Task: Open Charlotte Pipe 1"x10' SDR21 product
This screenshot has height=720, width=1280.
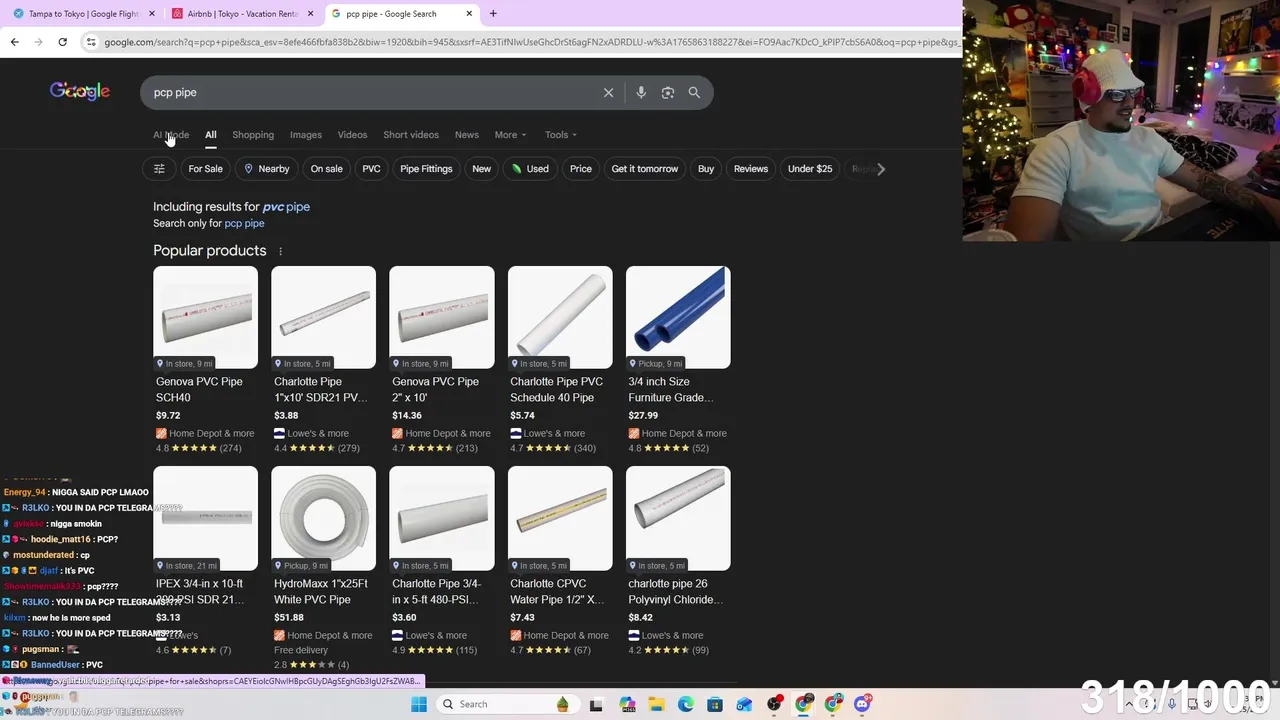Action: pos(323,360)
